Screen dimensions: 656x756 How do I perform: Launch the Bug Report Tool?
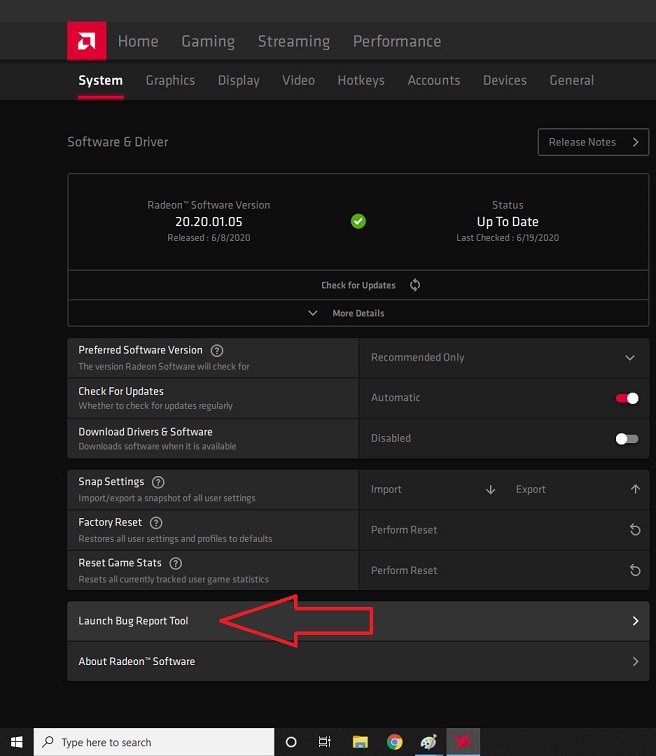click(x=358, y=621)
